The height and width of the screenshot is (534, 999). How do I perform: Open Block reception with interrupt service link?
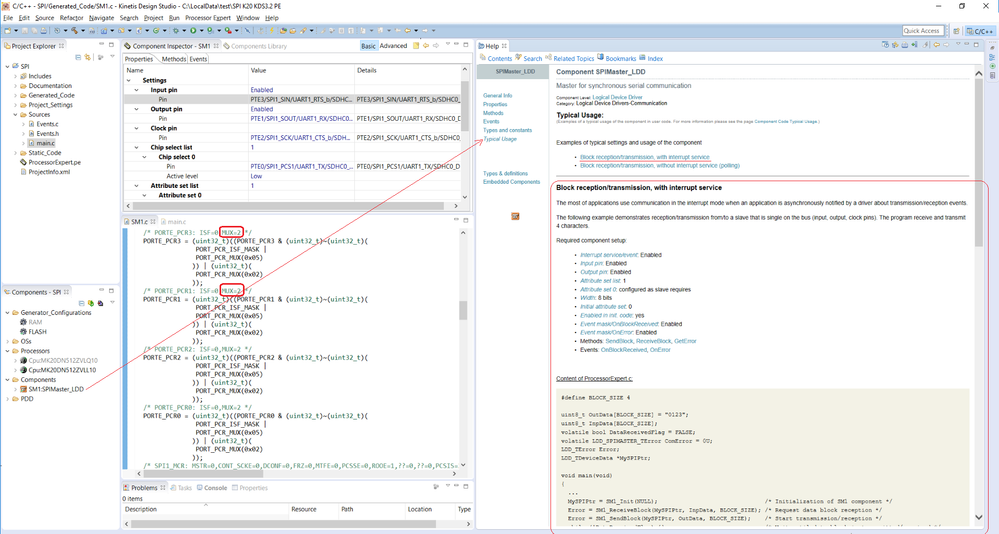click(x=644, y=157)
